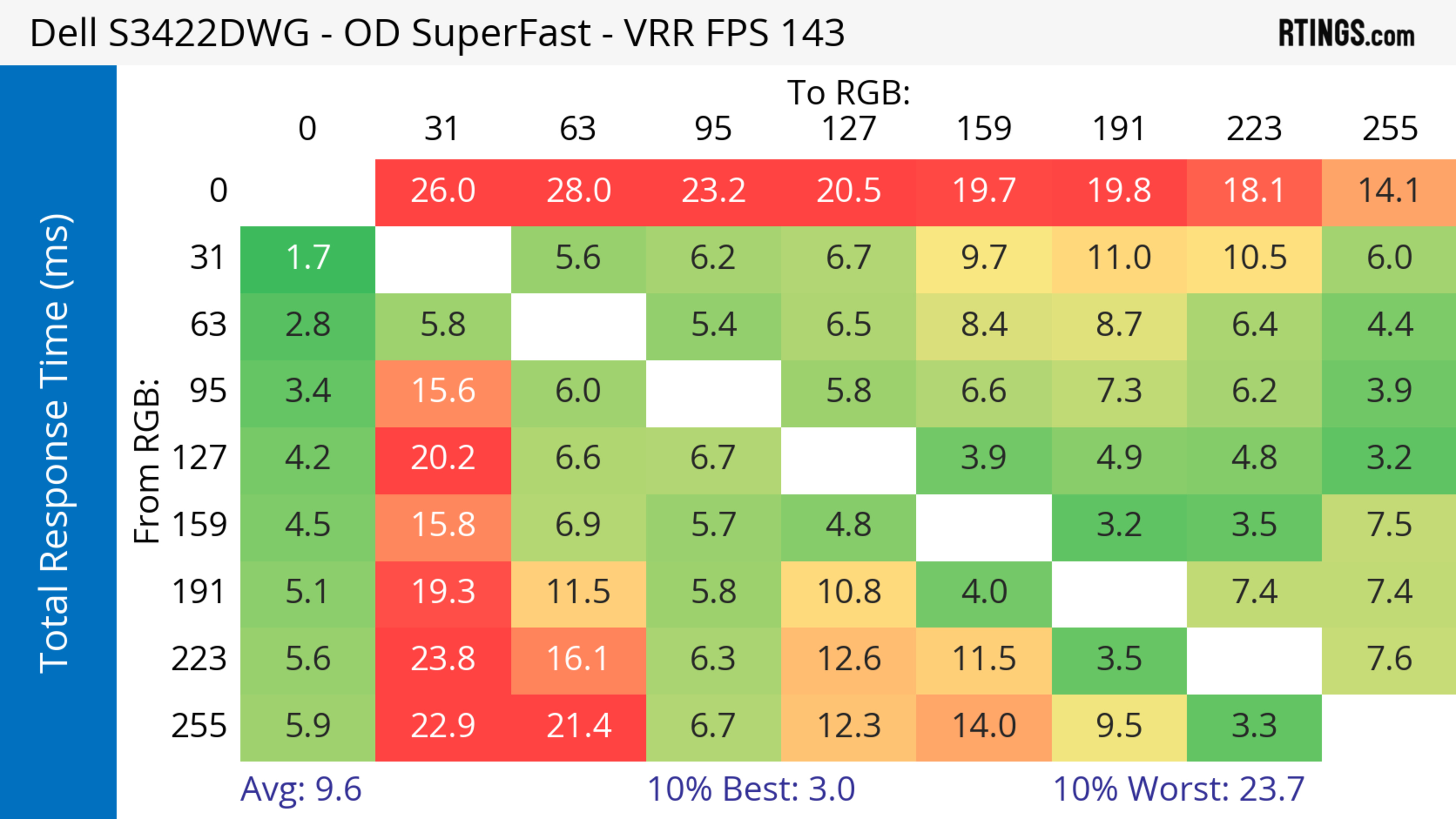Screen dimensions: 1456x819
Task: Click the 'Avg: 9.6' summary text
Action: click(301, 789)
